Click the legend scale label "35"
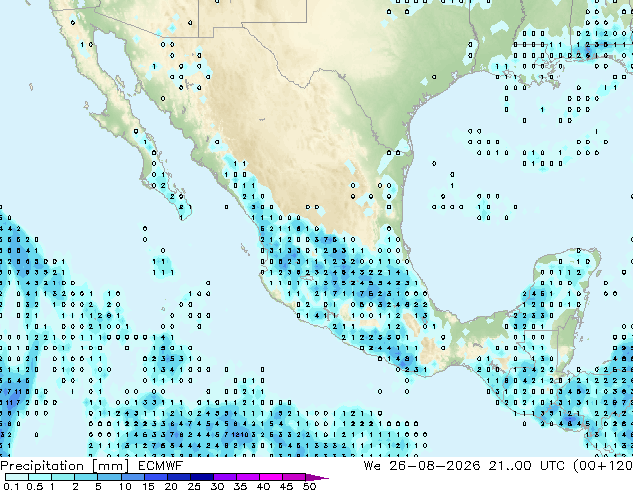The image size is (634, 490). point(240,486)
